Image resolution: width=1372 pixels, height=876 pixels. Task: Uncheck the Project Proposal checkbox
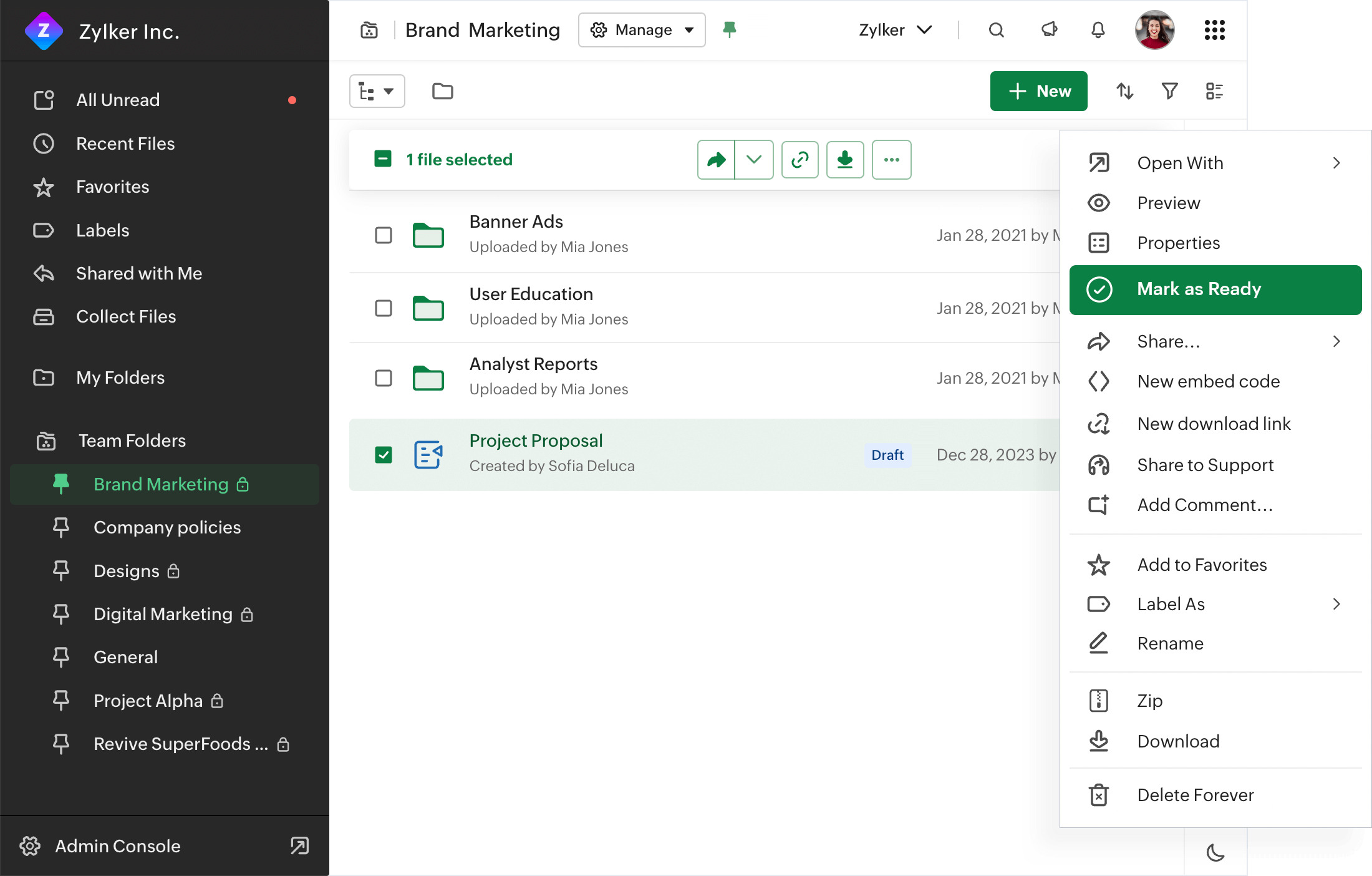[x=383, y=455]
